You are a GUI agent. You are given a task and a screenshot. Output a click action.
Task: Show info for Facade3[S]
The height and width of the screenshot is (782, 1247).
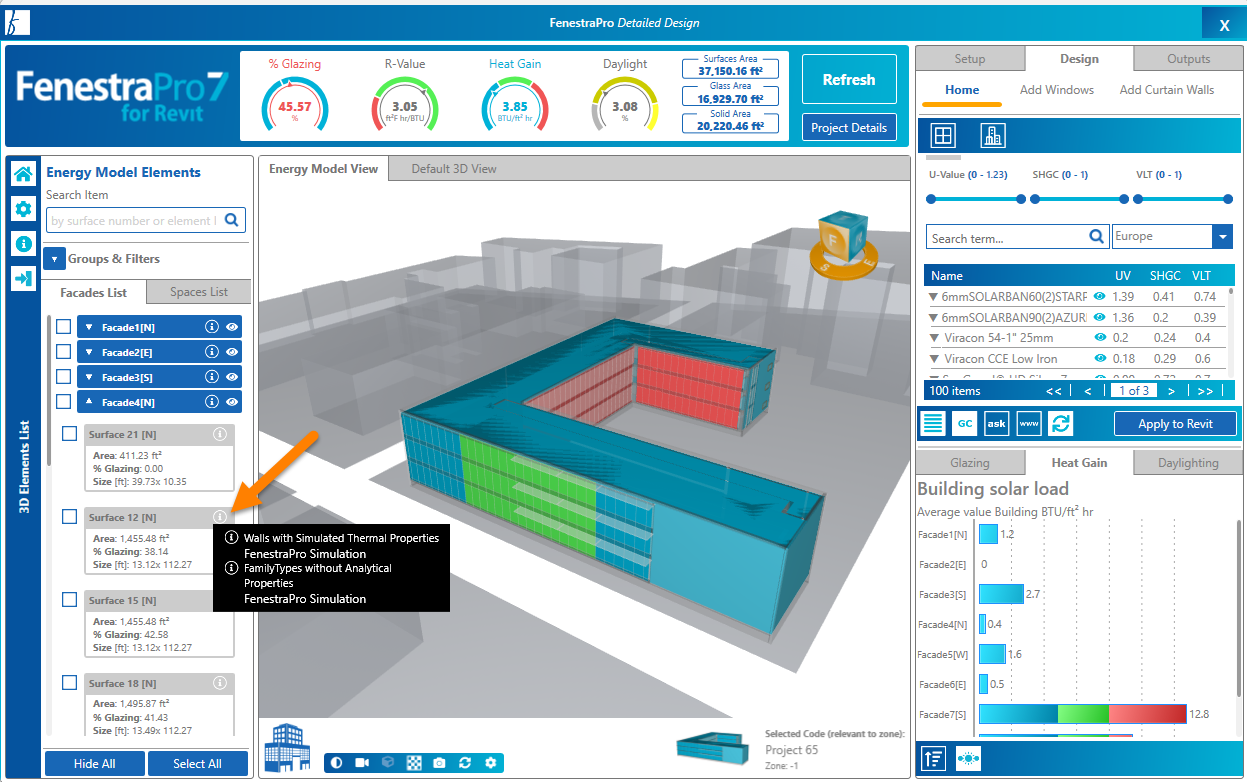pyautogui.click(x=212, y=377)
